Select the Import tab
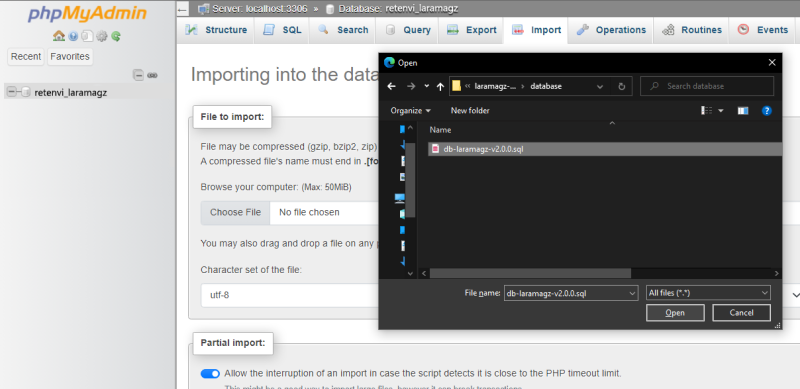 [536, 30]
